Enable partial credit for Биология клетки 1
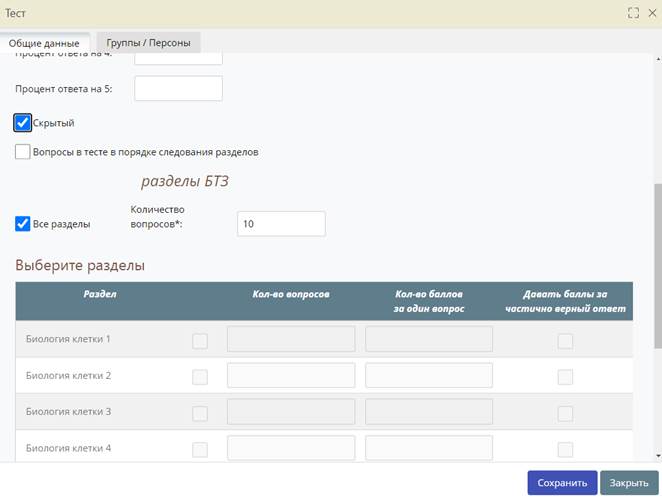 [565, 341]
